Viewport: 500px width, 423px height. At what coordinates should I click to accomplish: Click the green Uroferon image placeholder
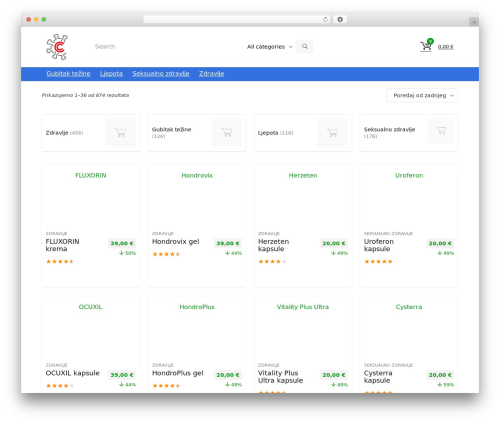[409, 175]
